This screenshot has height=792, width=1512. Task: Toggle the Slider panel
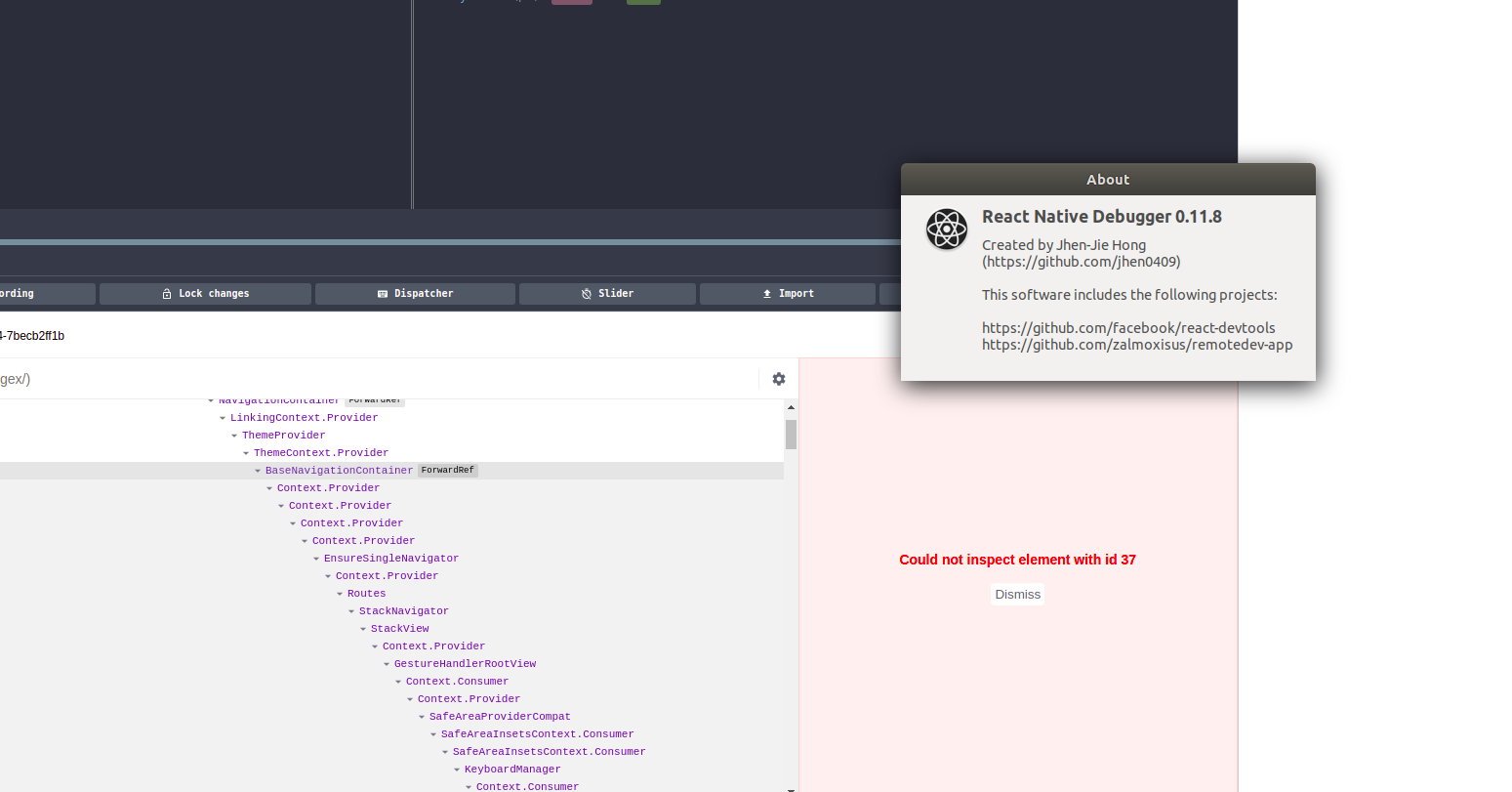click(x=607, y=293)
